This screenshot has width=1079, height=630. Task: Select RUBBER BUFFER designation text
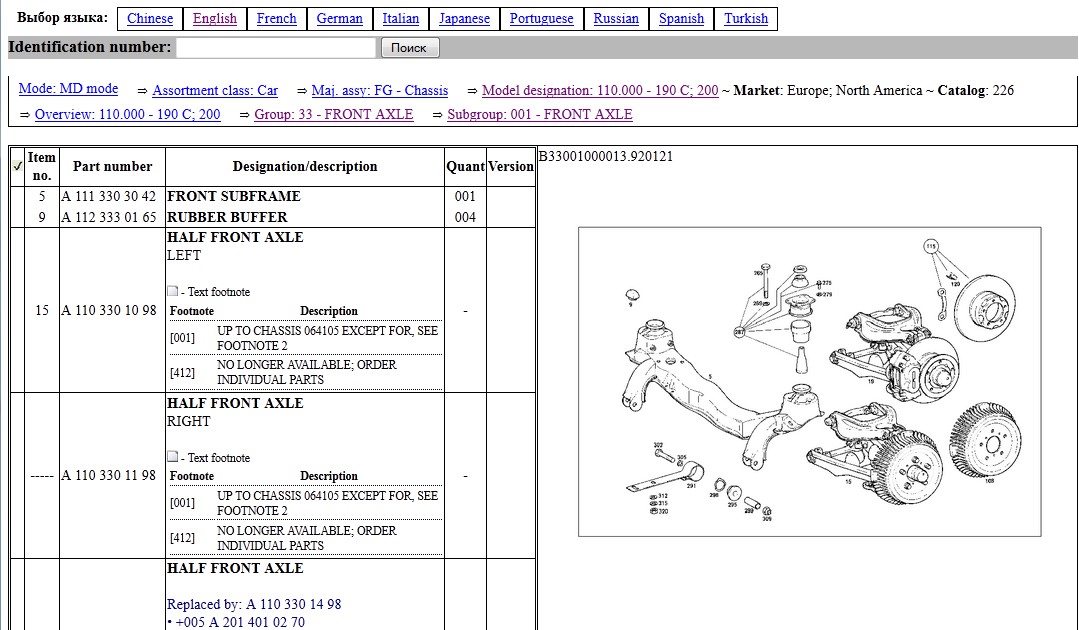tap(227, 217)
